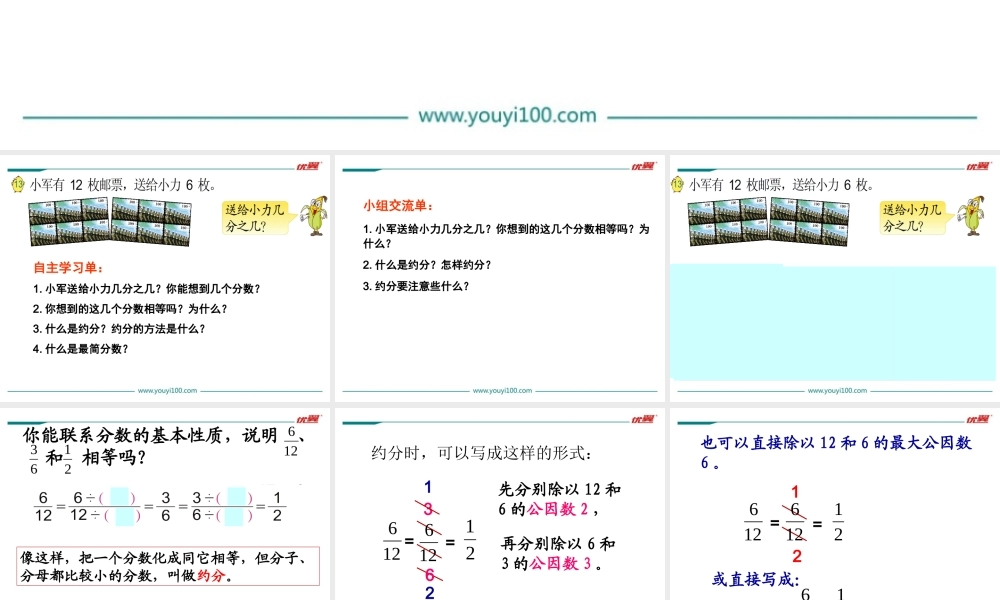1000x600 pixels.
Task: Click the text 先分别除以 12 和 6 的公因数 2
Action: point(559,499)
